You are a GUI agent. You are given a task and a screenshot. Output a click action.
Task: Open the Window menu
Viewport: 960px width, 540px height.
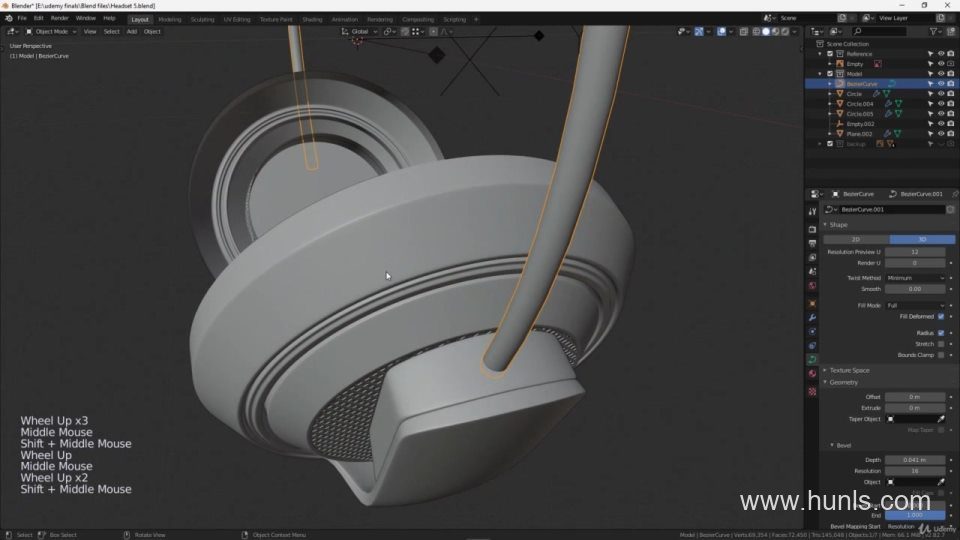[85, 19]
